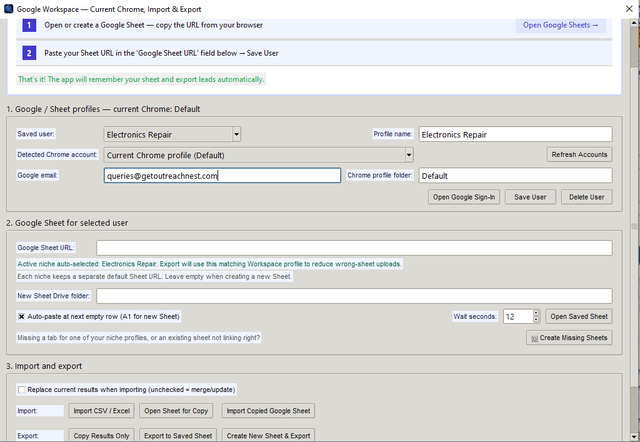640x442 pixels.
Task: Click the 'Saved user:' label
Action: [36, 134]
